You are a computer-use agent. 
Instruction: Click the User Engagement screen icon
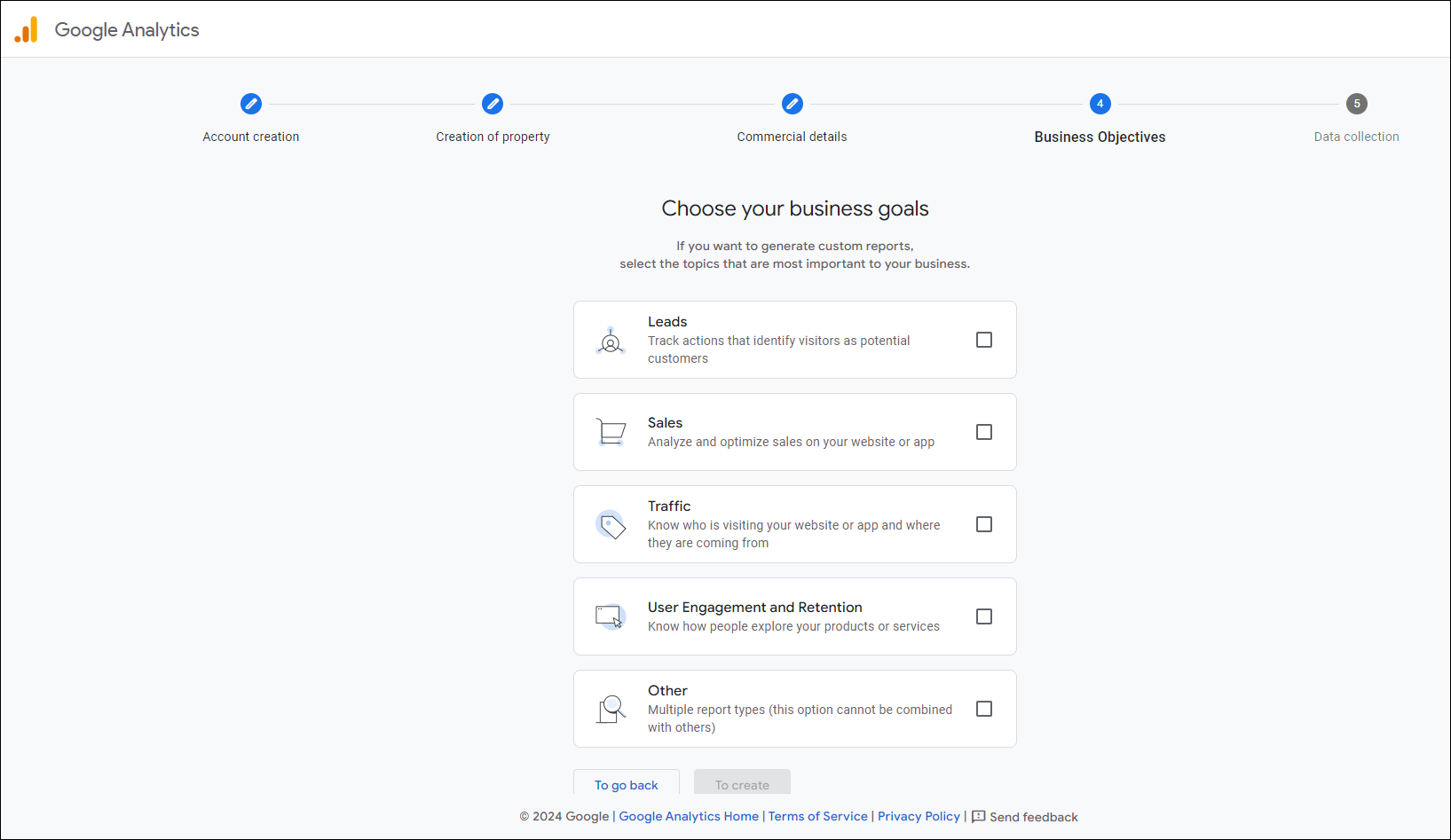click(x=611, y=616)
